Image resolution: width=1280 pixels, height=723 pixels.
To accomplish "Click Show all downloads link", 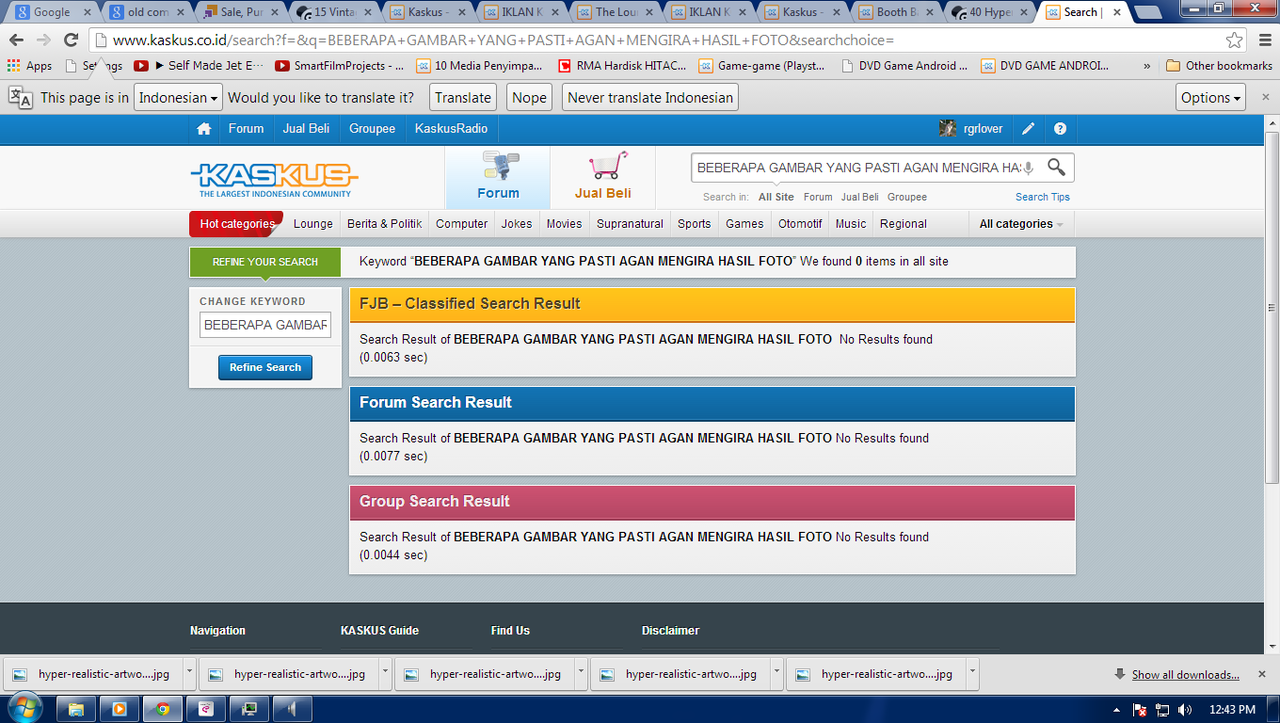I will click(x=1185, y=675).
